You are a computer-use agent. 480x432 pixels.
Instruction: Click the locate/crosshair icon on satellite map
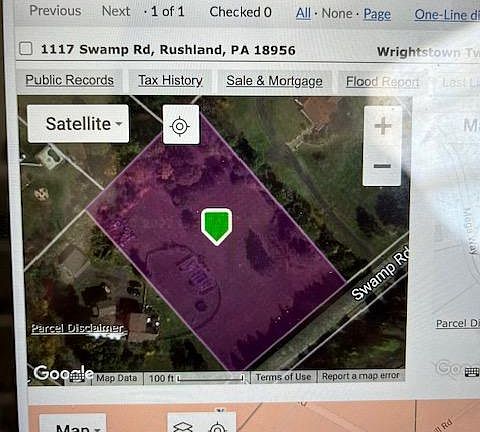(181, 125)
